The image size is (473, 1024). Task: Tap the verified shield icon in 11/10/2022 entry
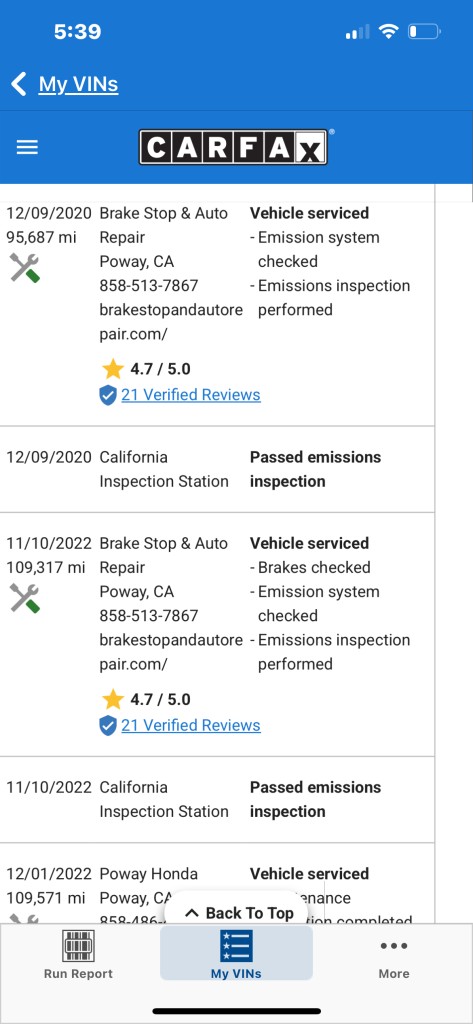[108, 726]
